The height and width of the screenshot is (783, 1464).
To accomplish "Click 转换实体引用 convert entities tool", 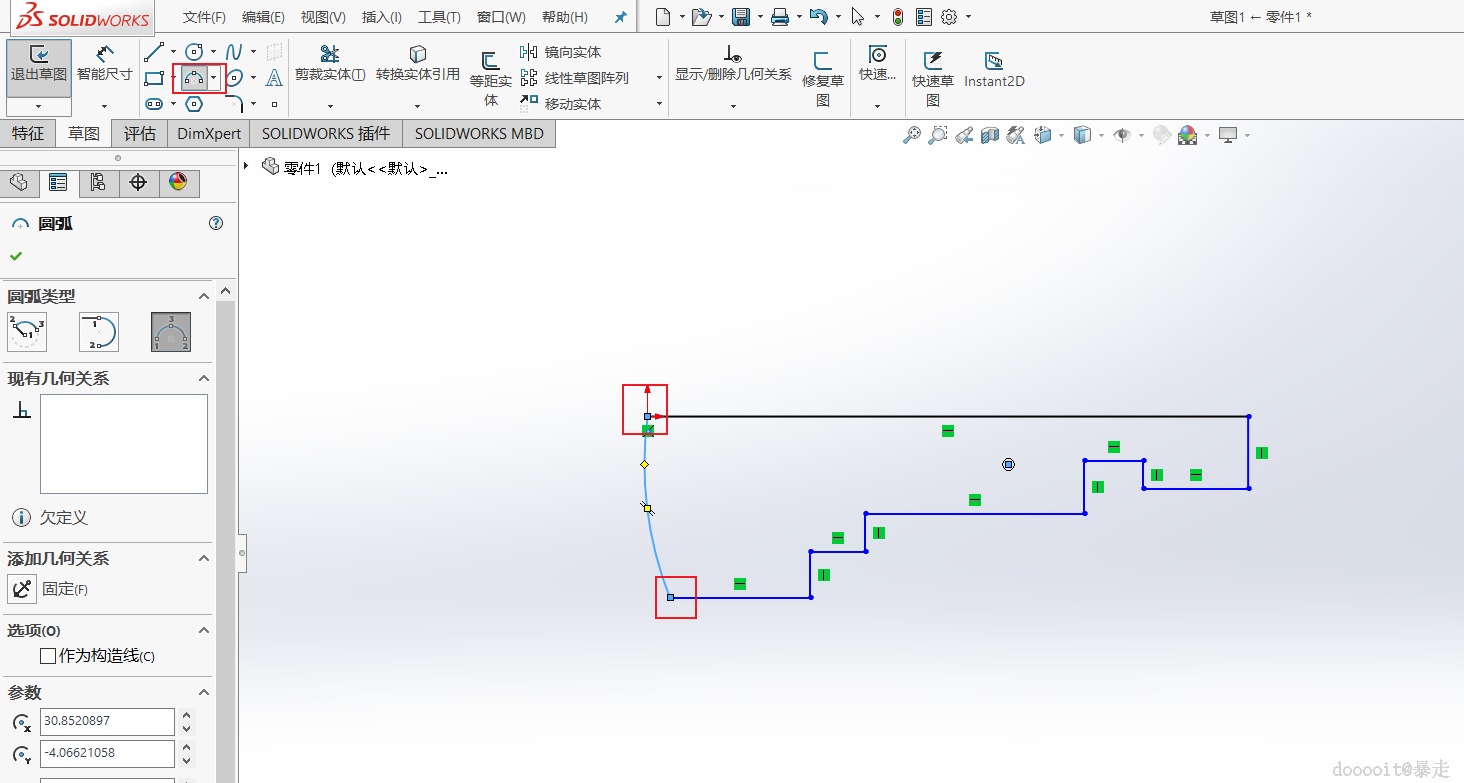I will tap(418, 64).
